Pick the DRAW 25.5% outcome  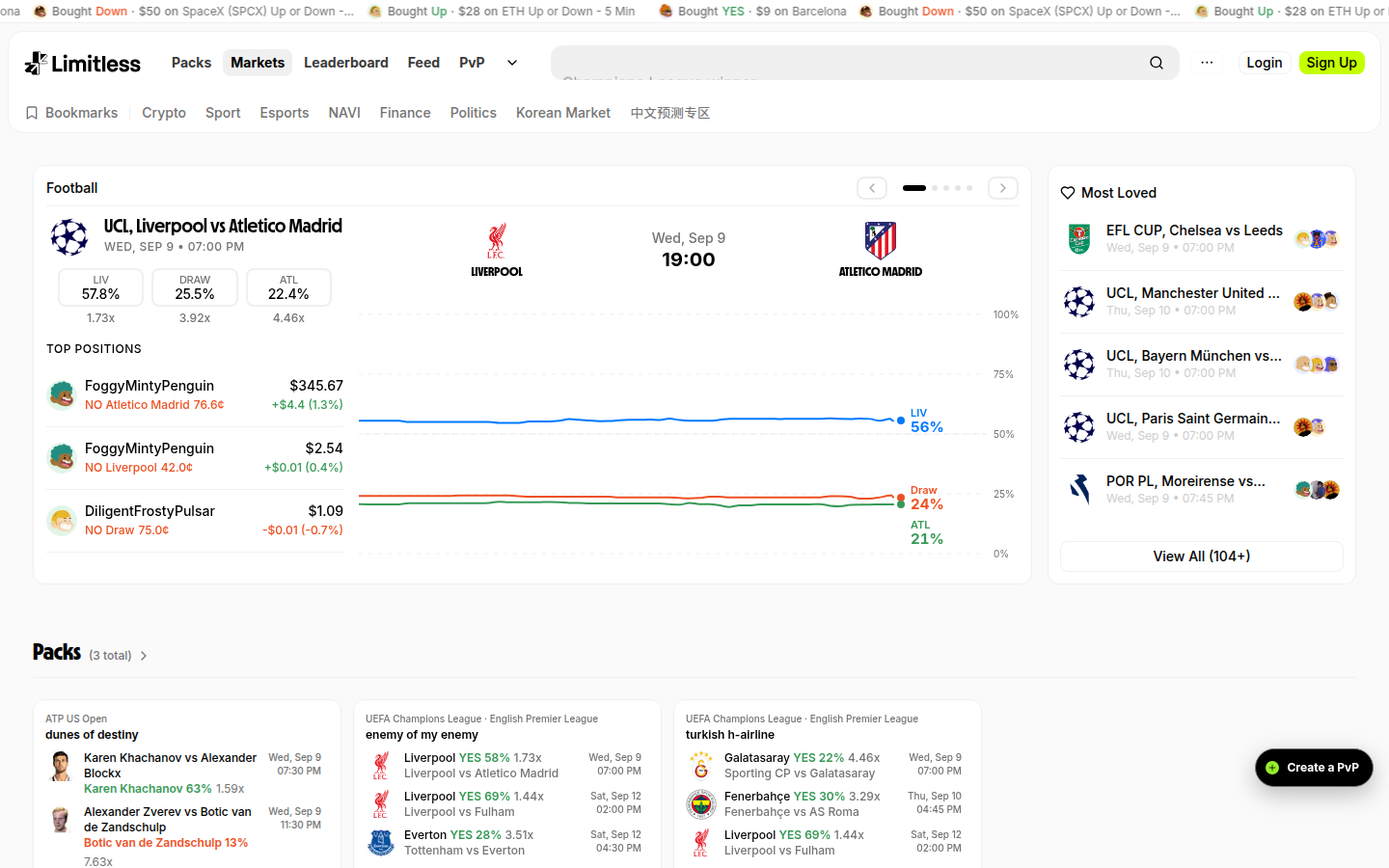(195, 287)
